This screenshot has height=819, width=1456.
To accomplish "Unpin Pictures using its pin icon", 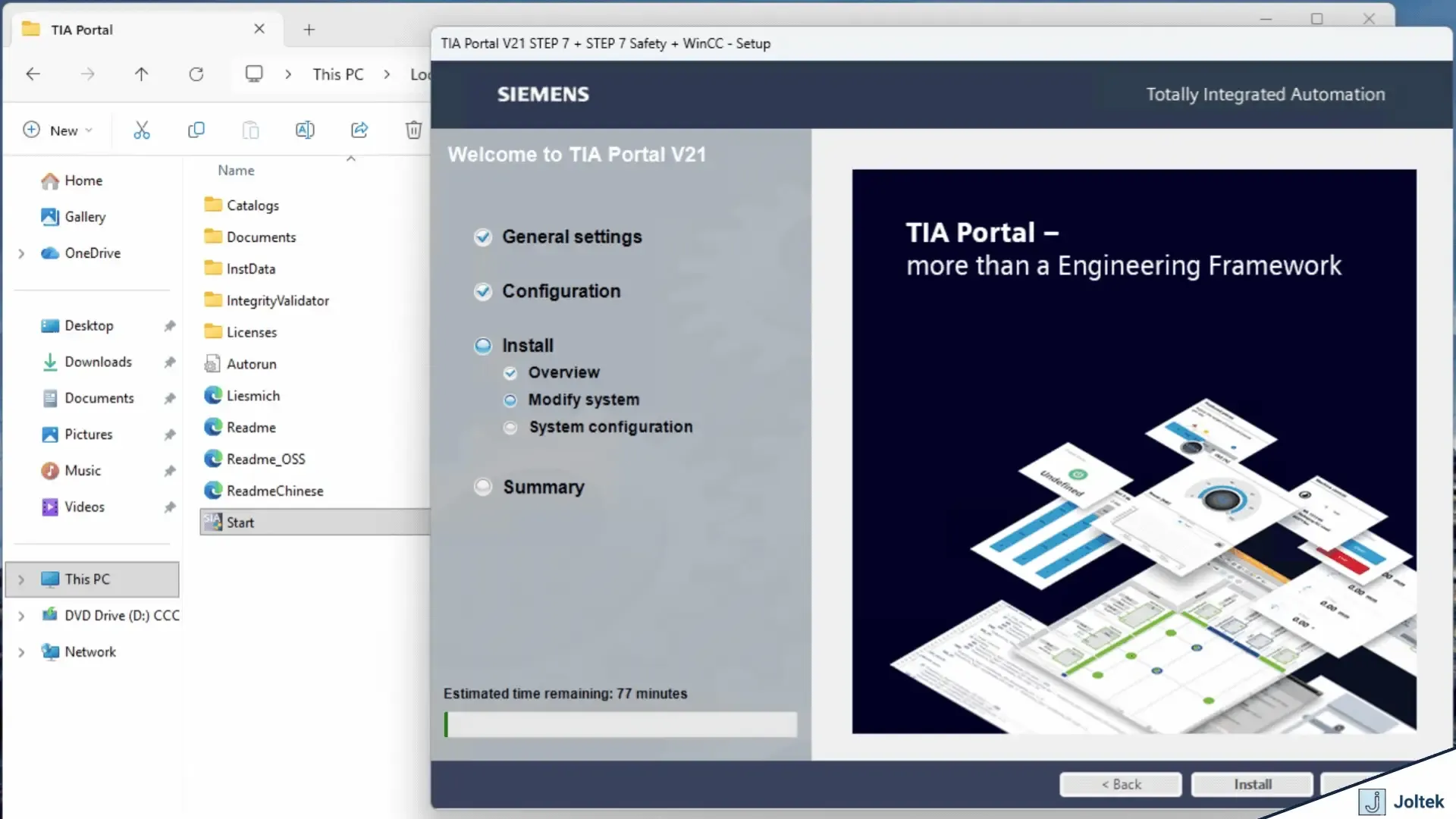I will [x=170, y=435].
